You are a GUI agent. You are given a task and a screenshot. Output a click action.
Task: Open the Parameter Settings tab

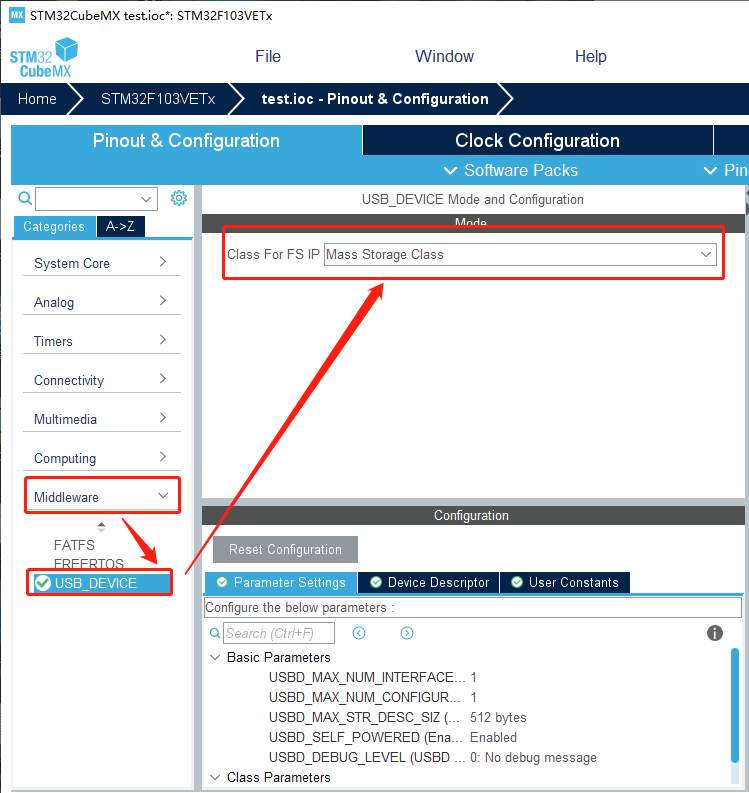click(x=281, y=582)
